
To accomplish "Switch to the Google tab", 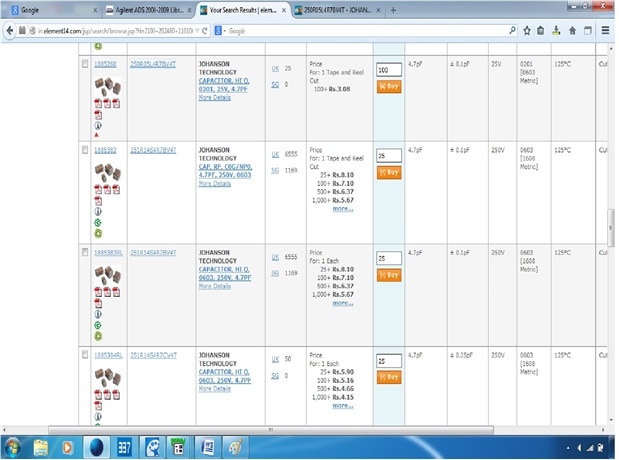I will [x=53, y=10].
